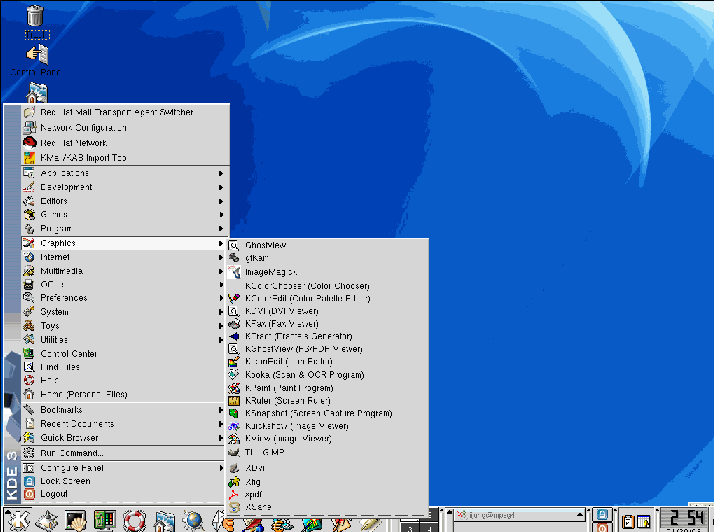The width and height of the screenshot is (714, 532).
Task: Expand the Multimedia submenu
Action: tap(123, 271)
